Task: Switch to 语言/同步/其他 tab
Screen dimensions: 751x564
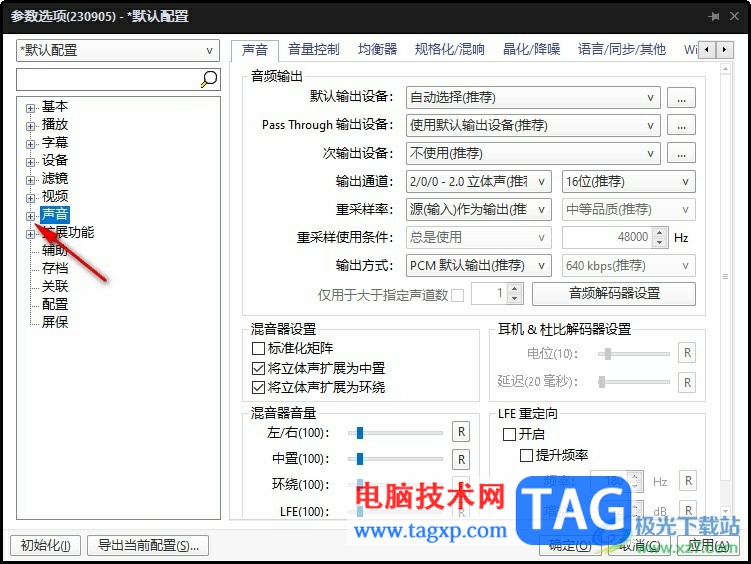Action: [622, 49]
